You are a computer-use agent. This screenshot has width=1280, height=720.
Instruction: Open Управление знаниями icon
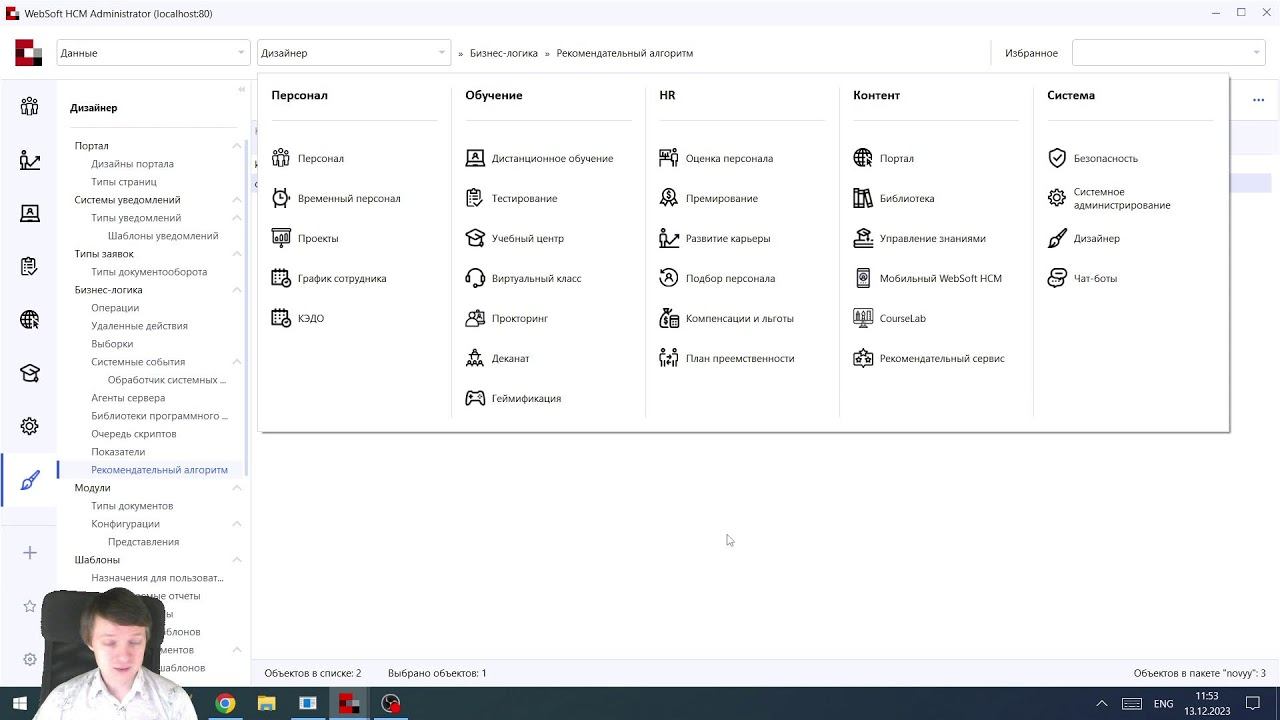pos(863,238)
